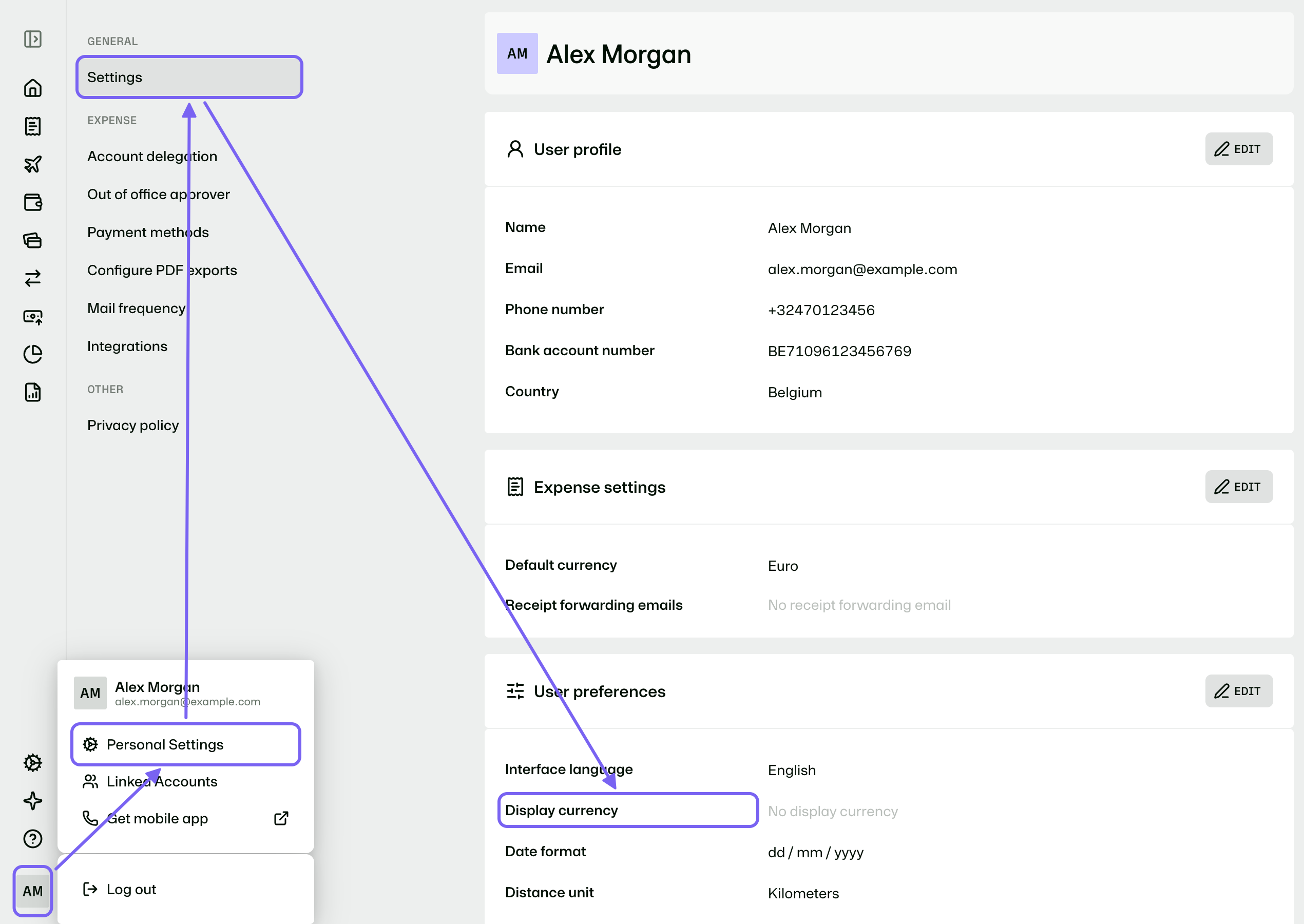Open the pie chart insights icon

coord(32,354)
